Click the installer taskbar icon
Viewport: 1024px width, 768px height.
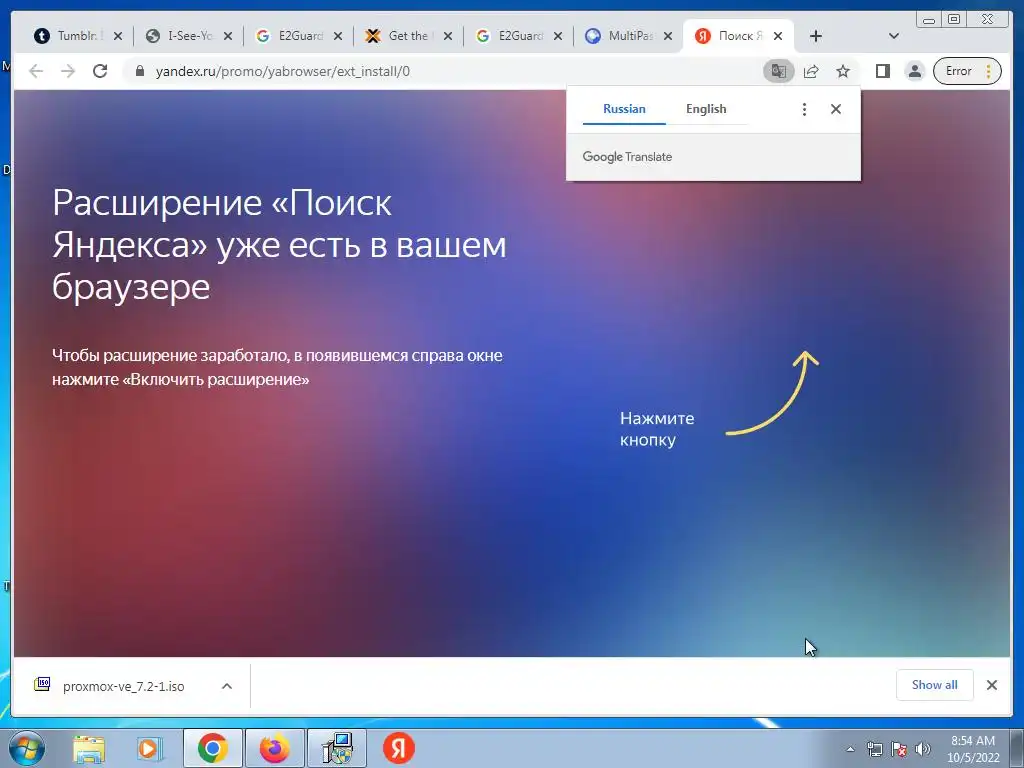pos(337,748)
